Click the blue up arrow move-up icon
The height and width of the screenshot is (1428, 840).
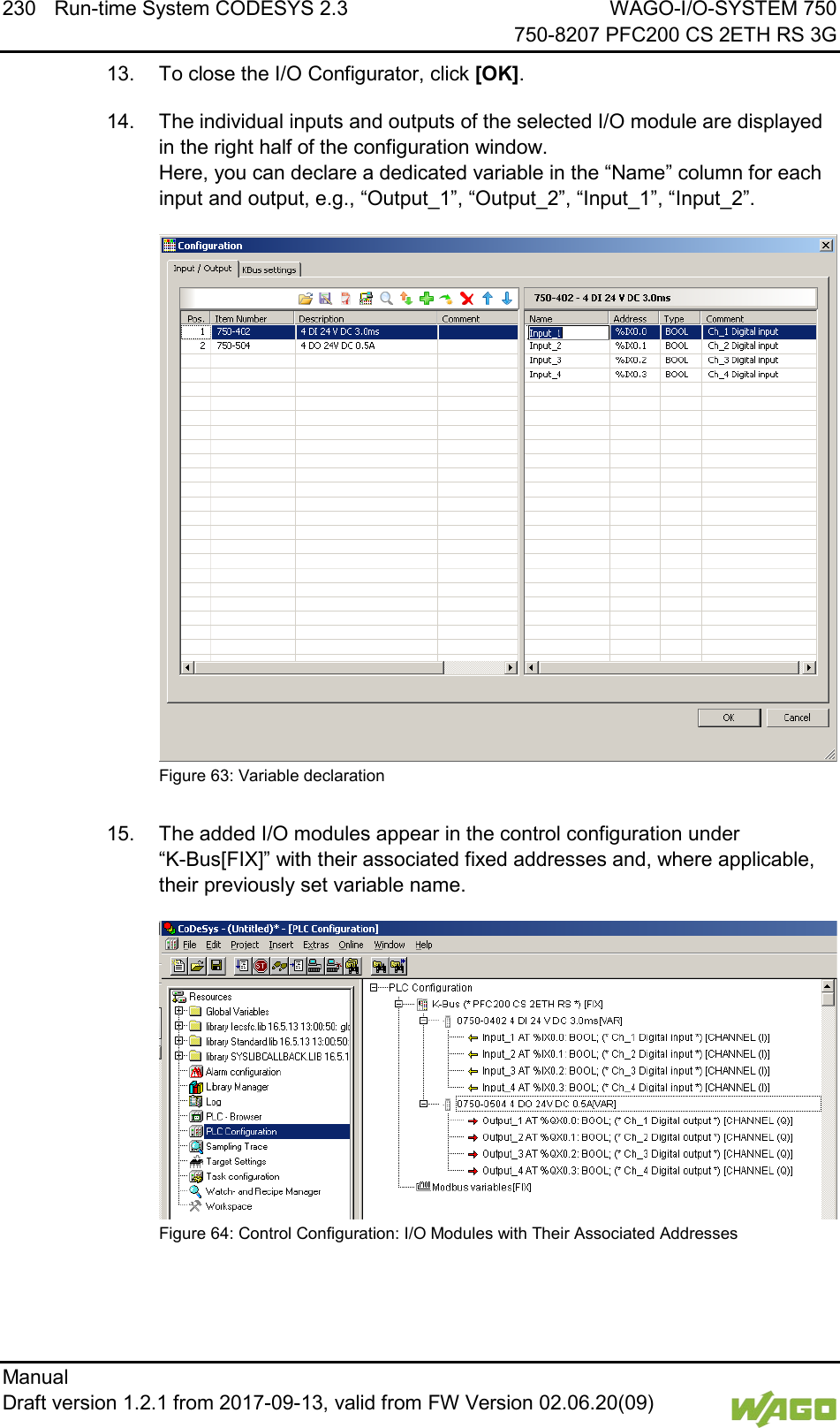[488, 299]
